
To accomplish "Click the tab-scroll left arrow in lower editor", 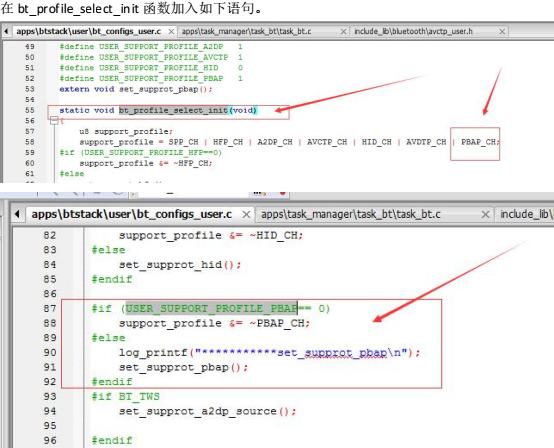I will click(x=17, y=214).
